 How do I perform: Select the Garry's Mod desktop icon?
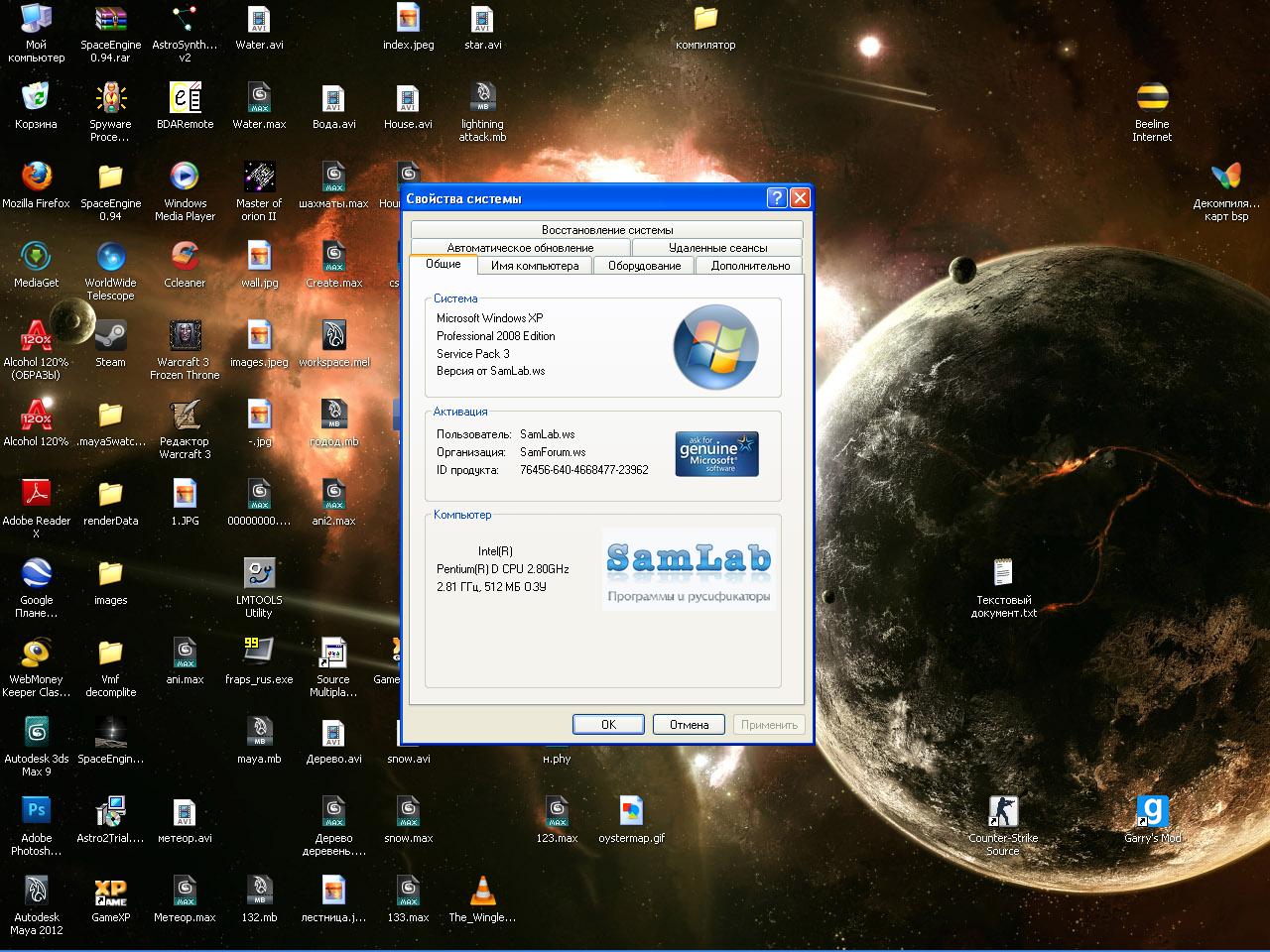pyautogui.click(x=1152, y=811)
